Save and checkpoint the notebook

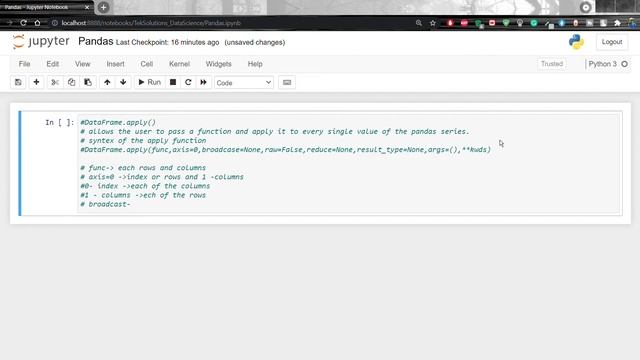18,82
